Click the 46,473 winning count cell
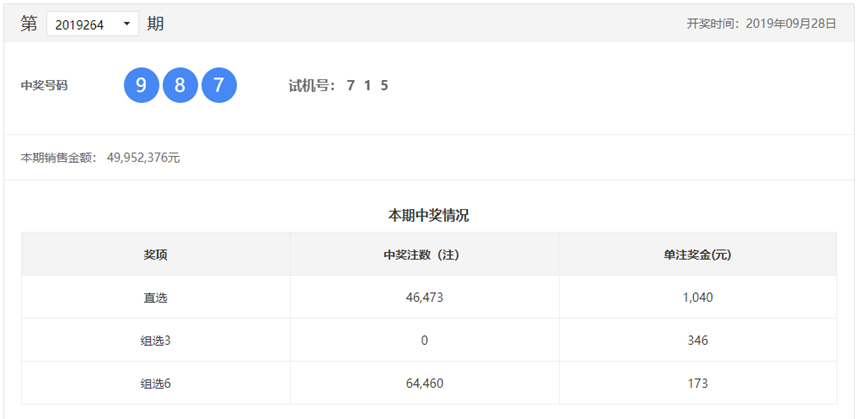865x419 pixels. pos(424,298)
